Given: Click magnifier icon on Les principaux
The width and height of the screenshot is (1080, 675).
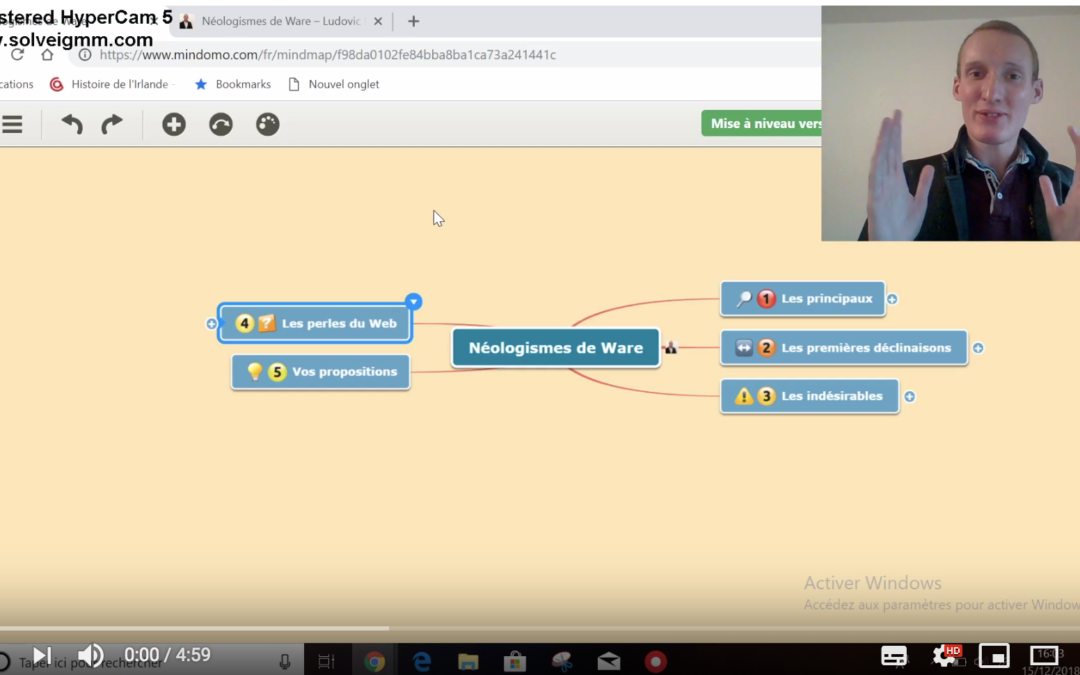Looking at the screenshot, I should 744,299.
